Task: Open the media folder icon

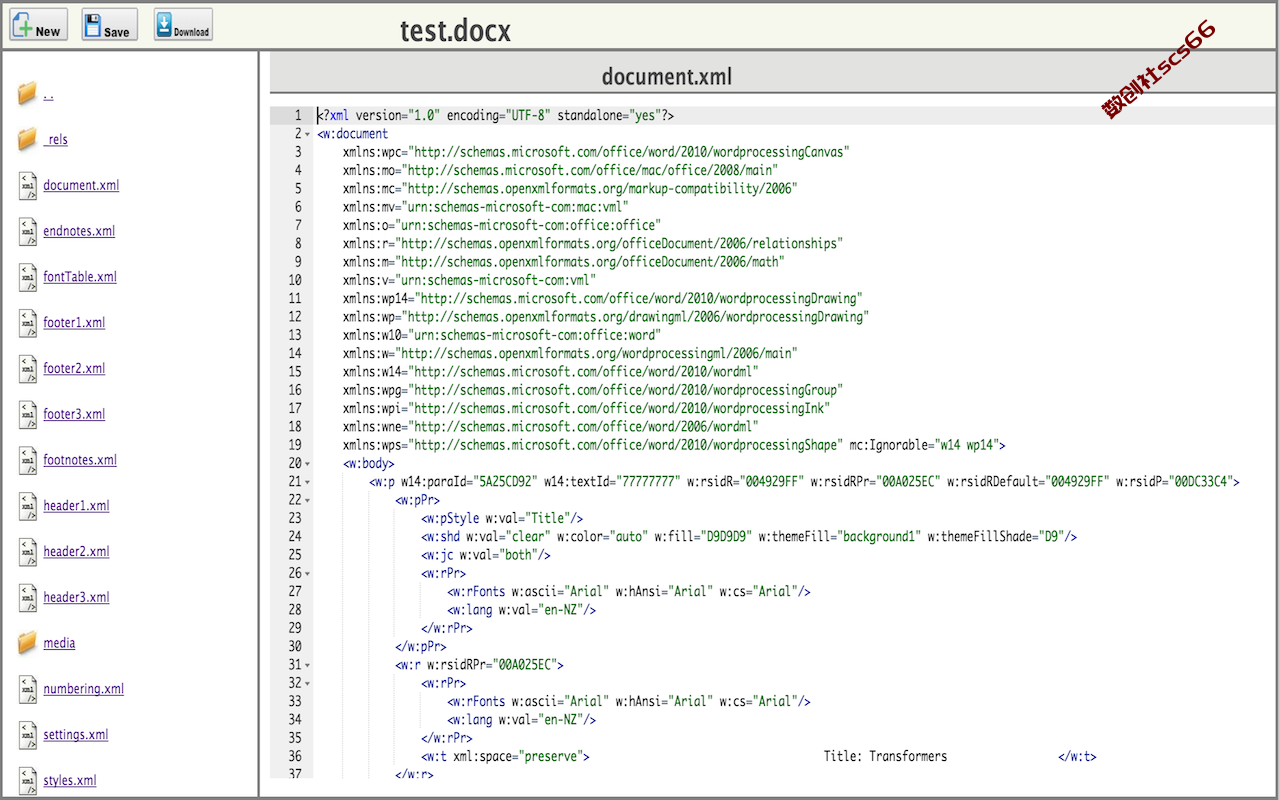Action: coord(27,643)
